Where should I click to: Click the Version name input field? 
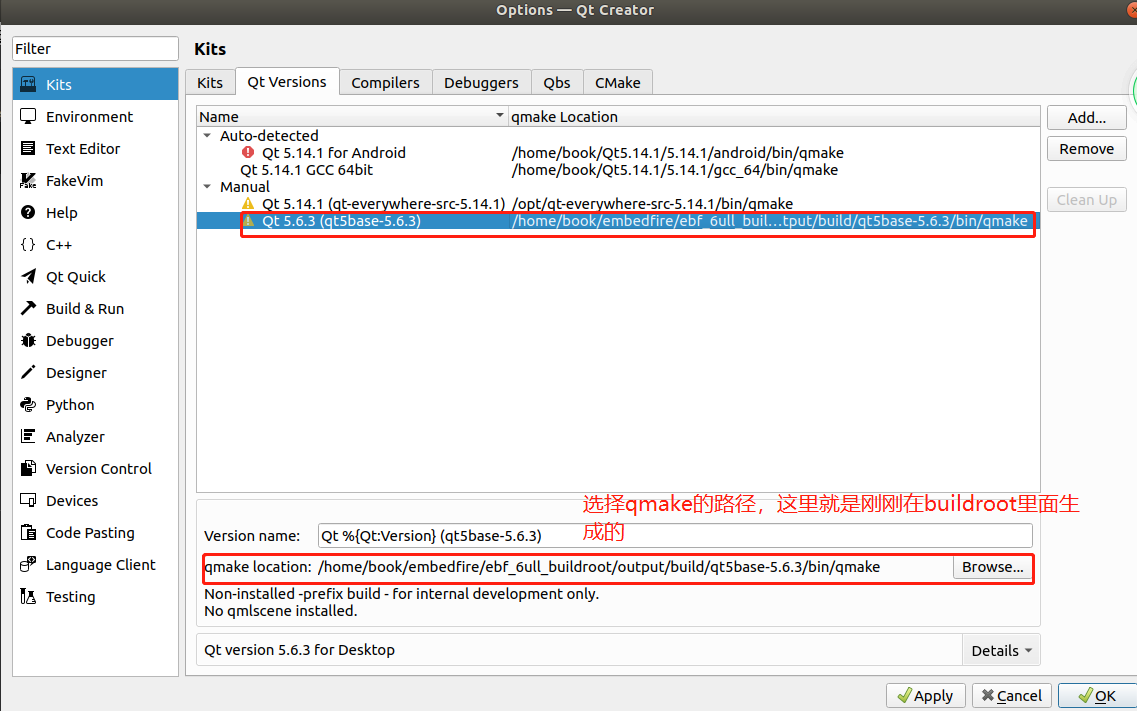pyautogui.click(x=674, y=536)
